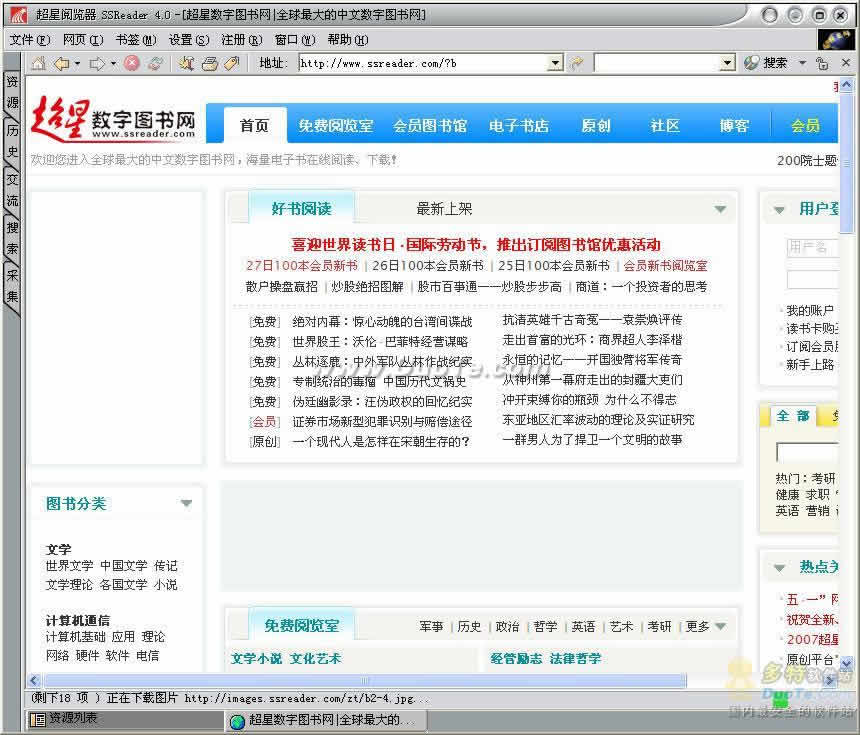Image resolution: width=860 pixels, height=735 pixels.
Task: Go forward with the right arrow icon
Action: (x=97, y=64)
